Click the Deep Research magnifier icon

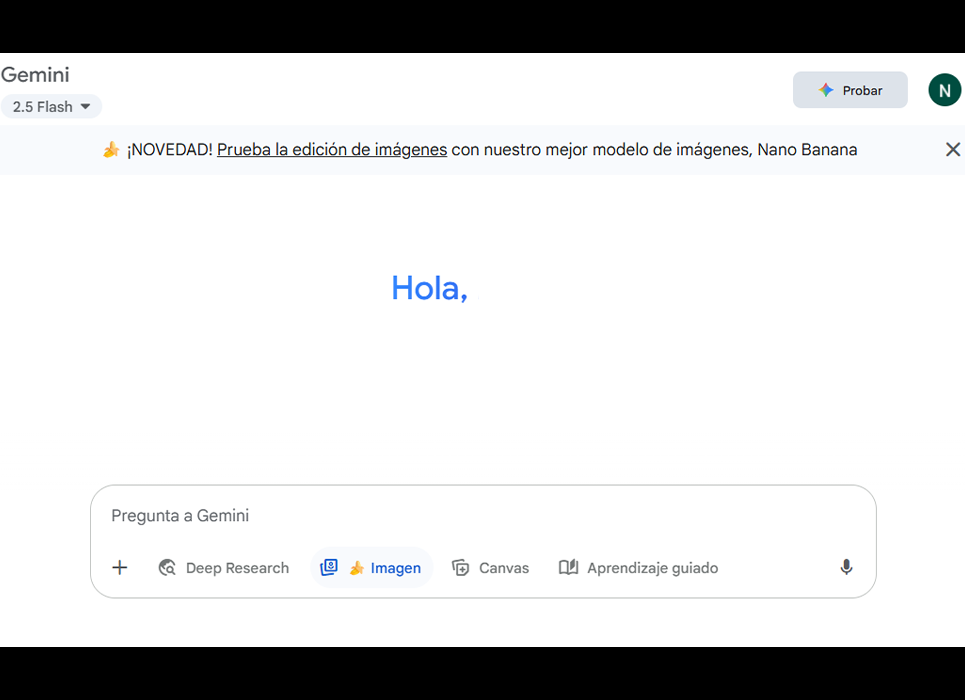point(167,567)
